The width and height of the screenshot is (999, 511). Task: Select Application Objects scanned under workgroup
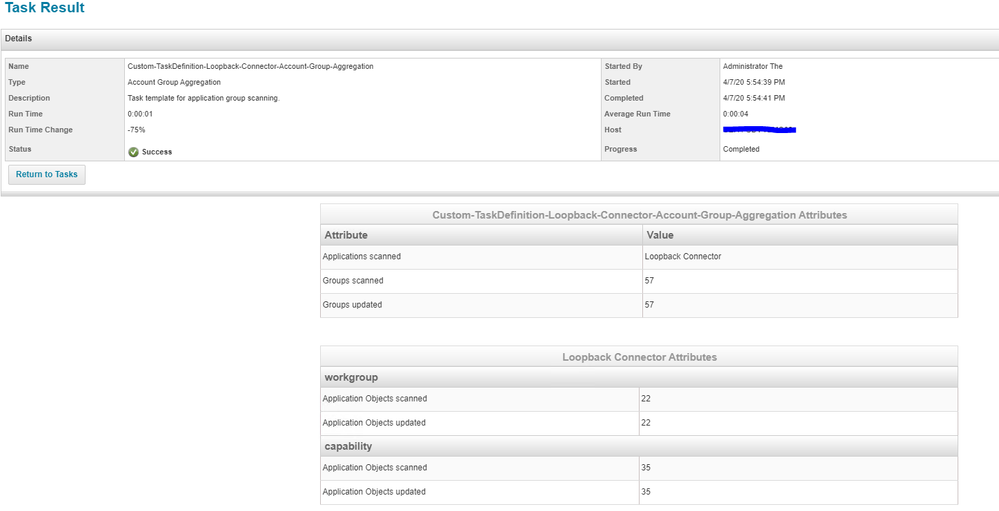(x=374, y=399)
